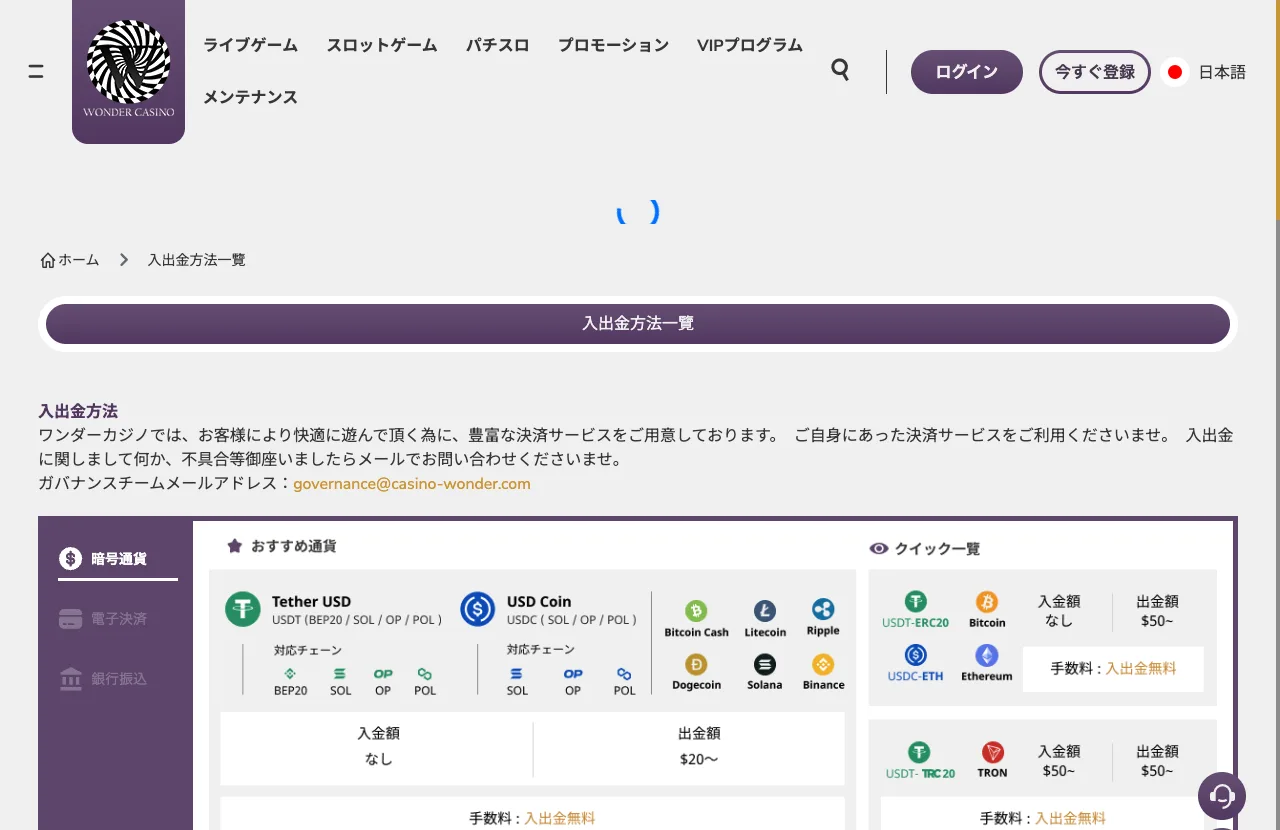Select the Bitcoin Cash icon
The width and height of the screenshot is (1280, 830).
coord(696,611)
